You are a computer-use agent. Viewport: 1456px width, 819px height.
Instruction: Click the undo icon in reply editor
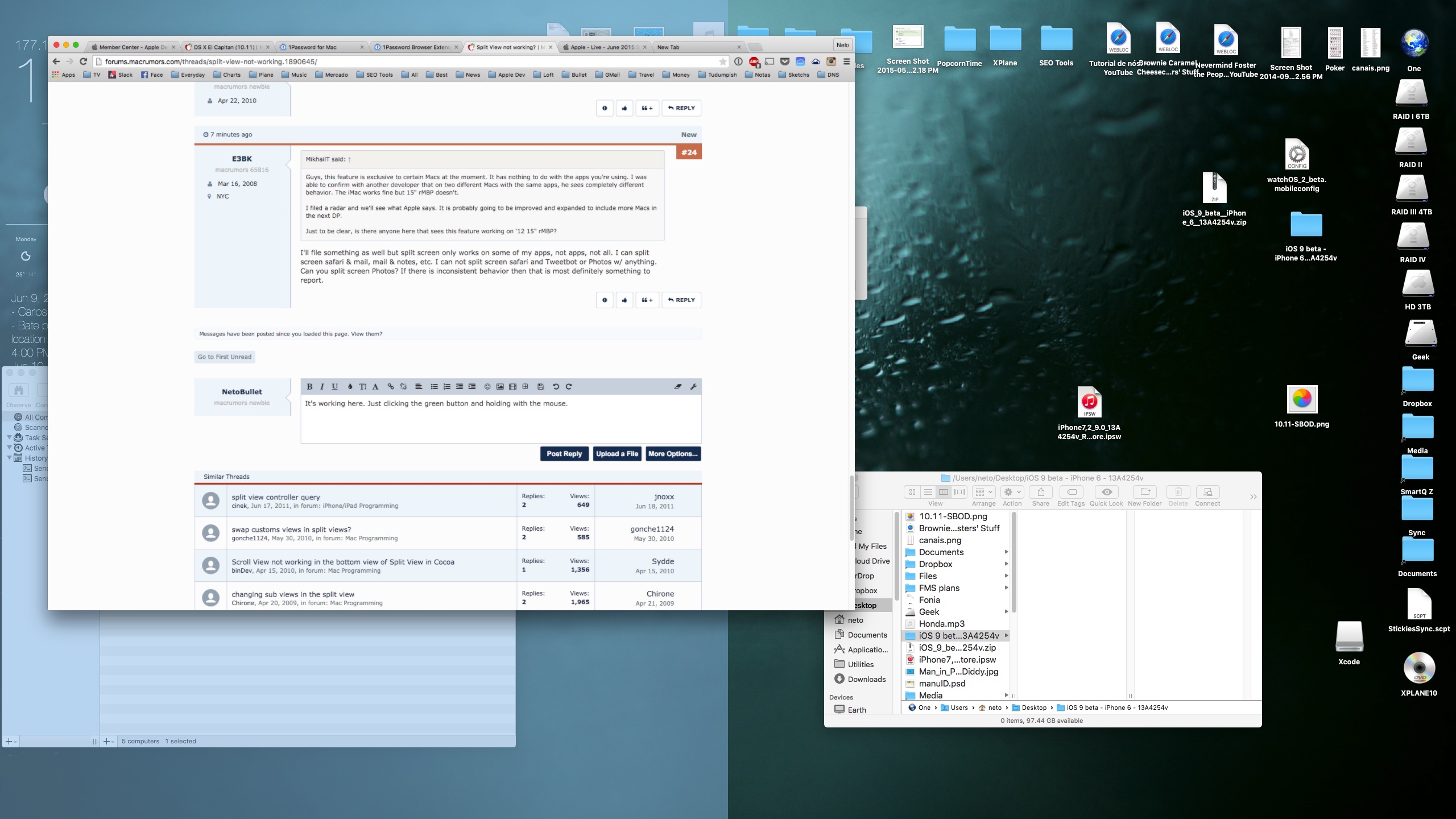point(556,387)
